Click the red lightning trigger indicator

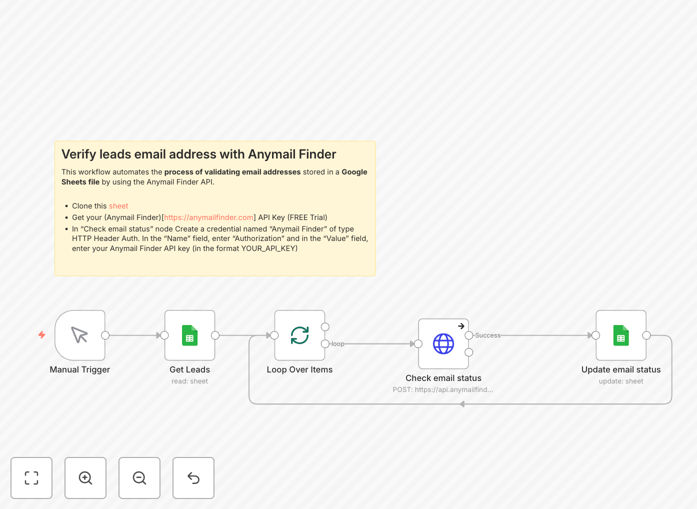coord(42,335)
